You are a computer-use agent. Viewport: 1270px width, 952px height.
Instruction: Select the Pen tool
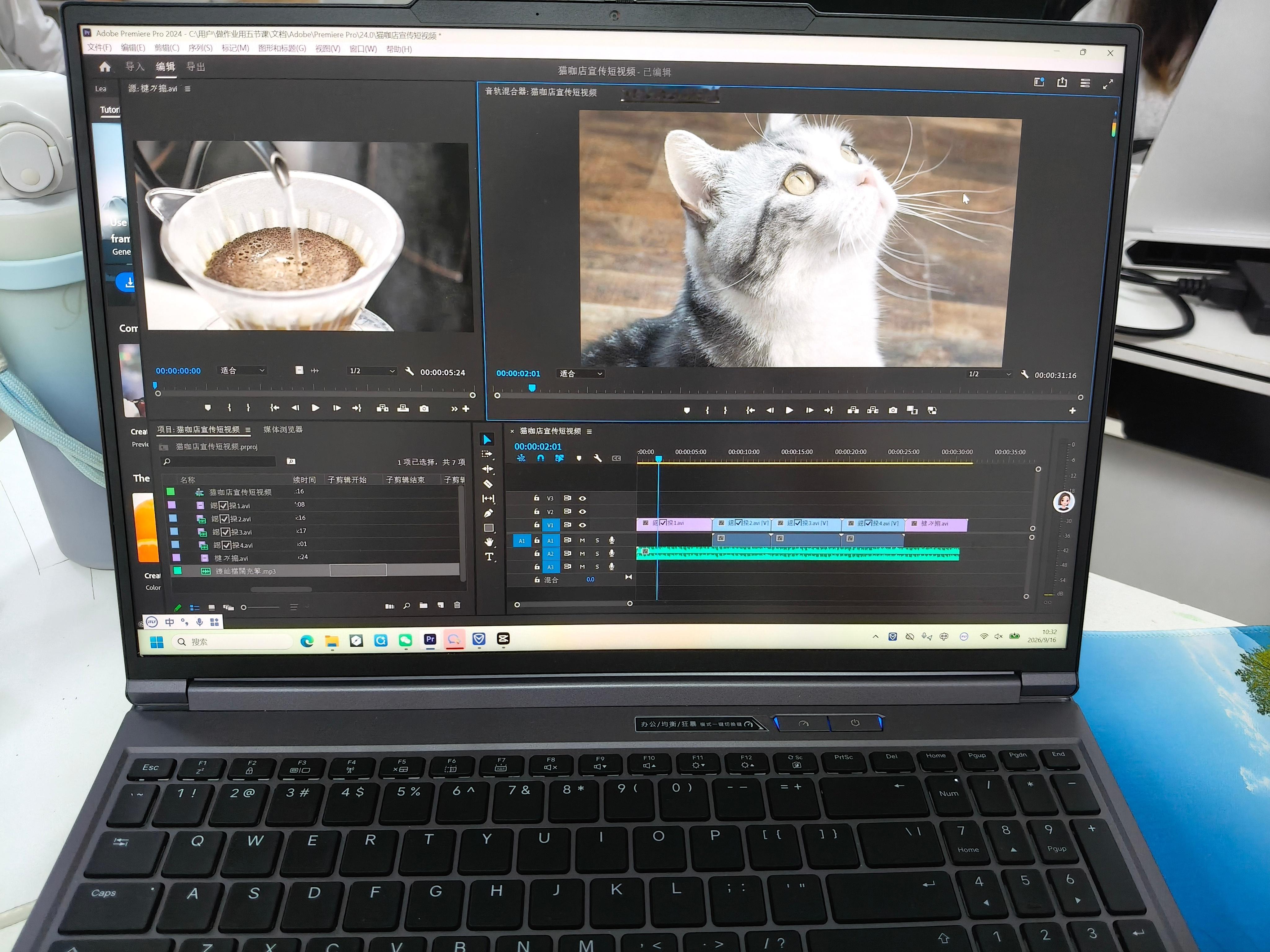pos(489,513)
